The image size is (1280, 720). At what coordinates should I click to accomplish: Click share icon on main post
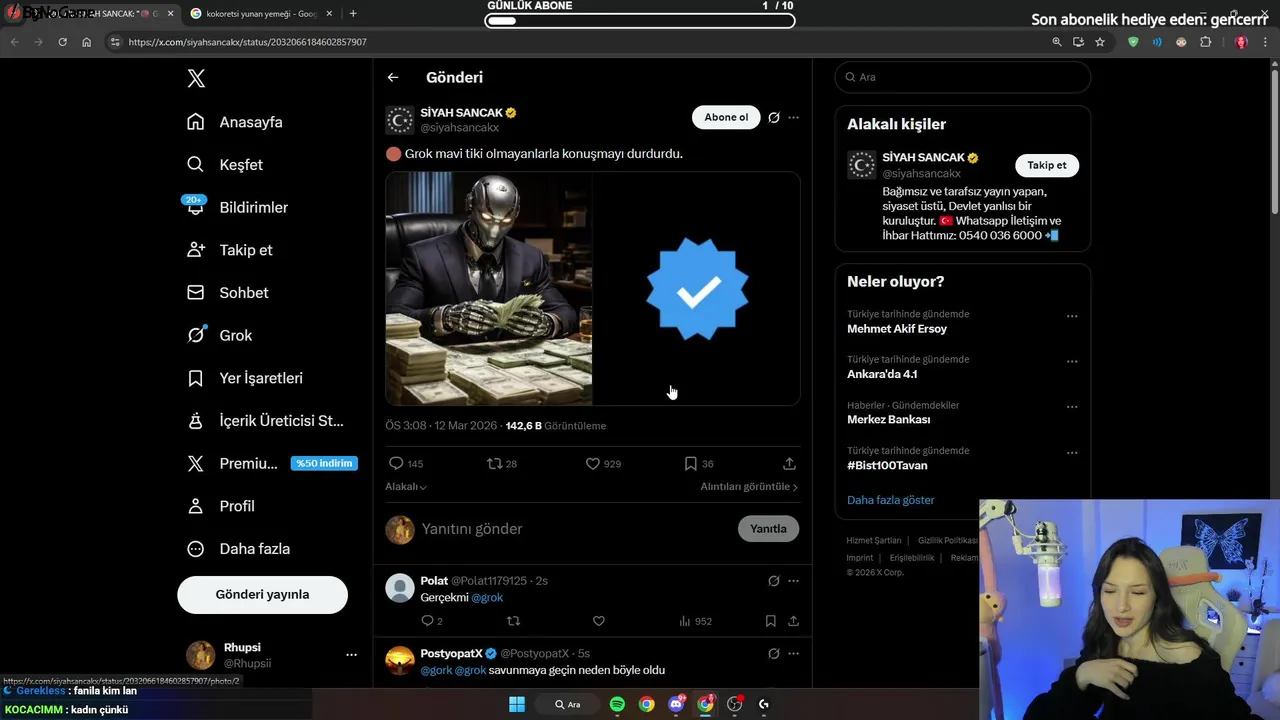789,464
